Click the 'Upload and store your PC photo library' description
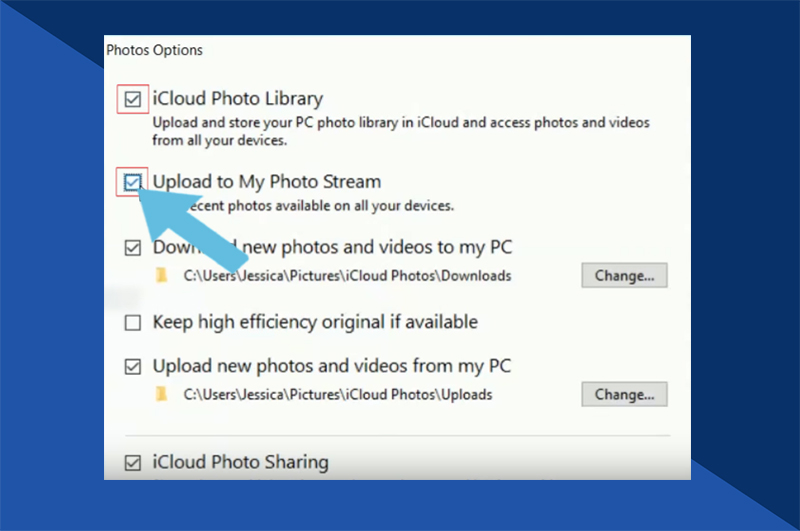The height and width of the screenshot is (531, 800). (x=401, y=131)
